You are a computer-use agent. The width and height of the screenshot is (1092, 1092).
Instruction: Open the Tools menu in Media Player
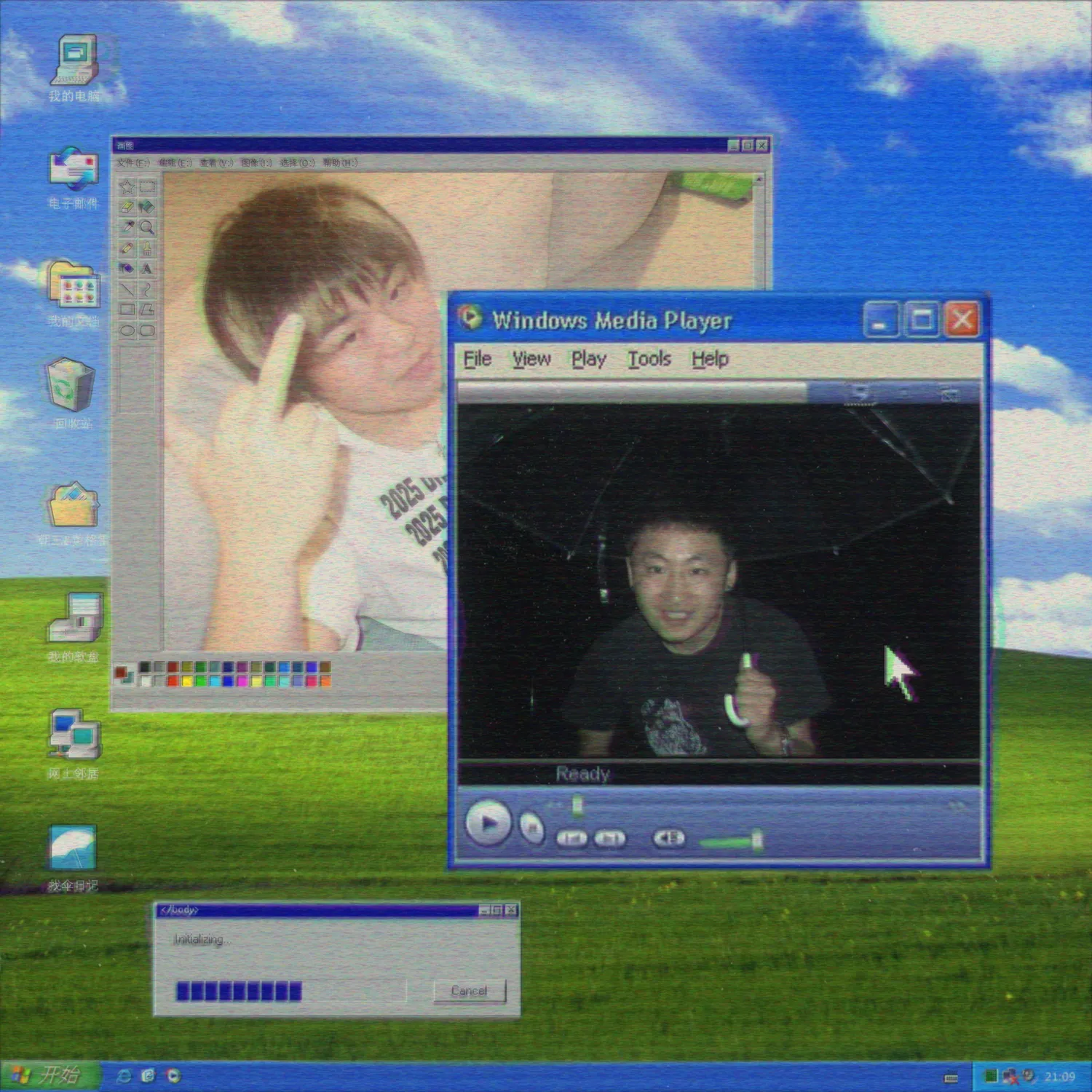[x=649, y=359]
